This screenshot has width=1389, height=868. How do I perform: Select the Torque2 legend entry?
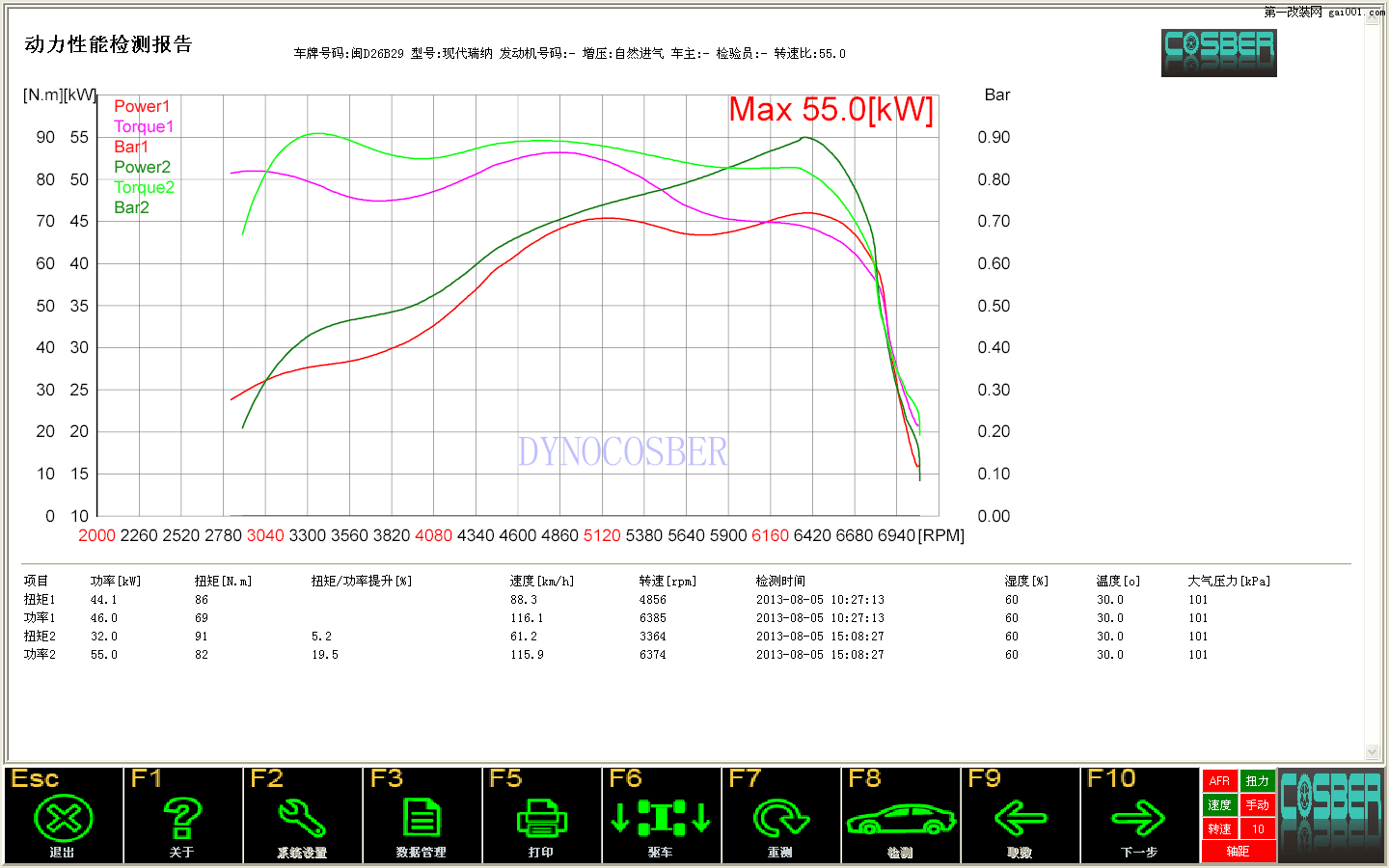point(144,187)
